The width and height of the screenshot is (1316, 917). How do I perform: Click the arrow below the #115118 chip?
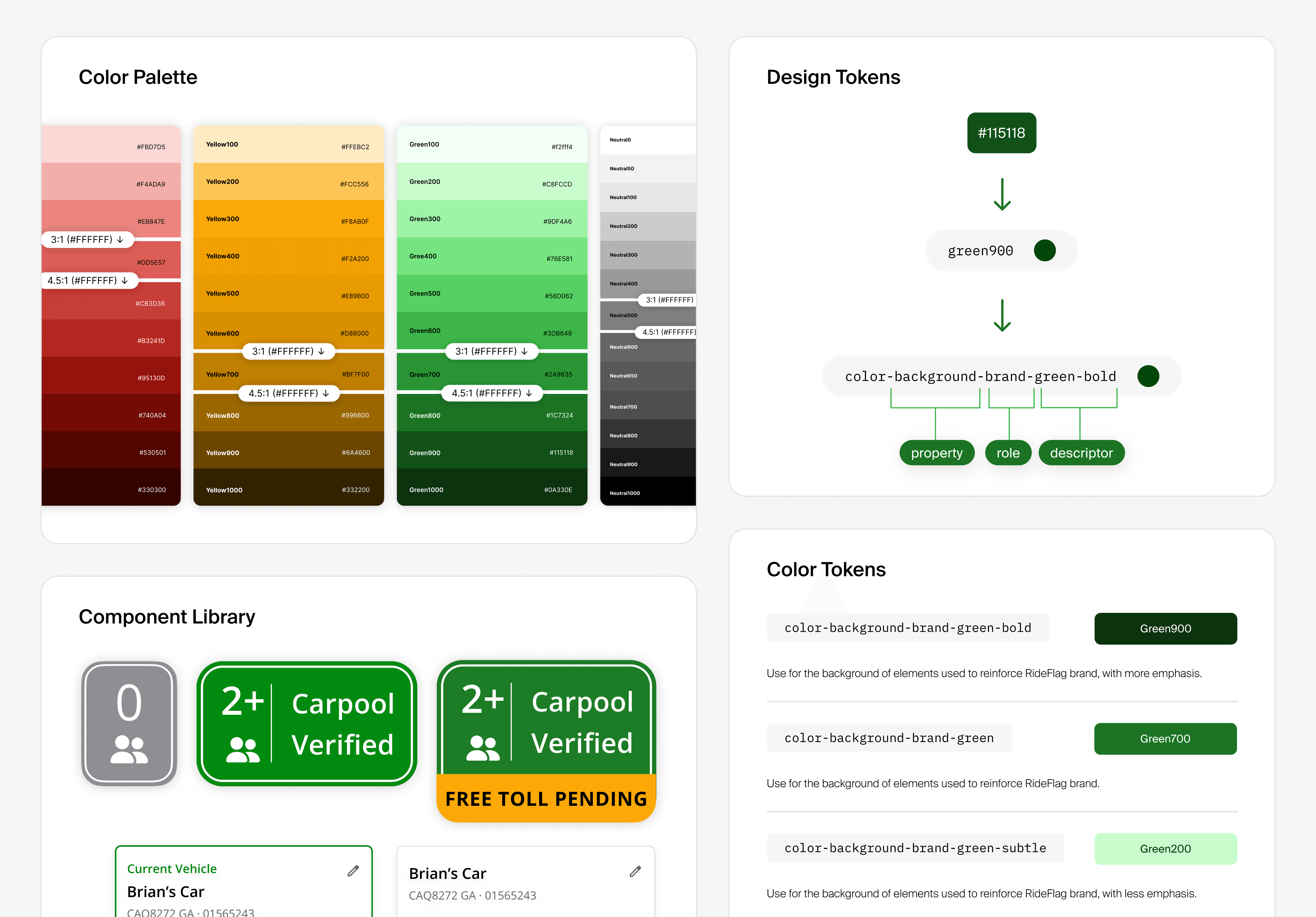coord(1002,194)
